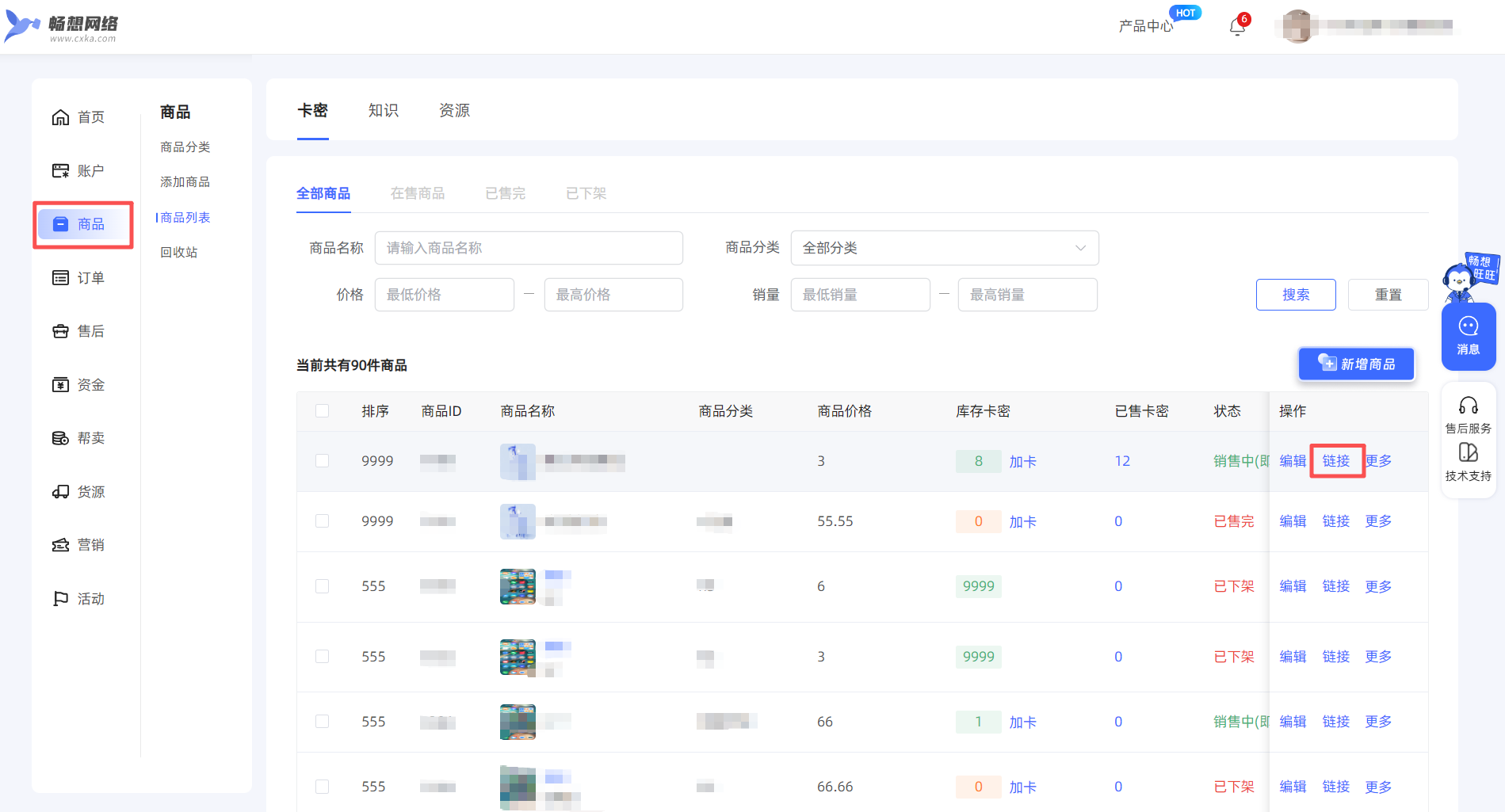Click the first product's thumbnail image
Viewport: 1505px width, 812px height.
(518, 461)
